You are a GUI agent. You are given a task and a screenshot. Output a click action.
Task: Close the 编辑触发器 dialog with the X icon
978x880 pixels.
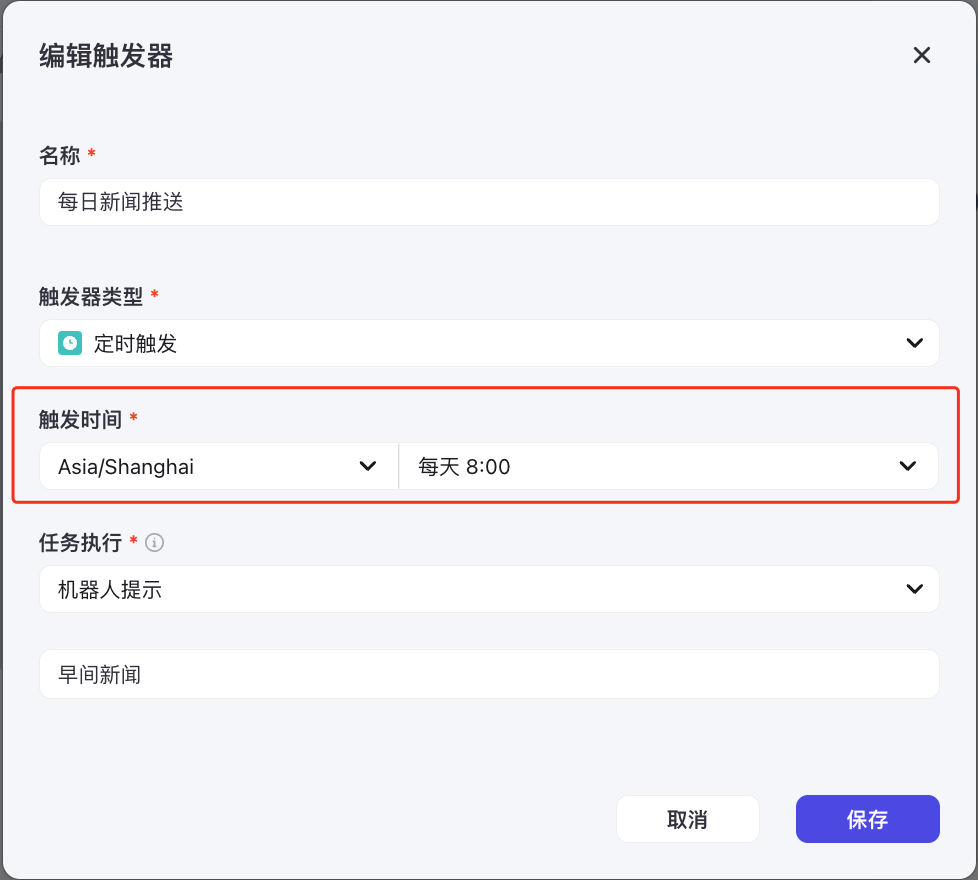tap(921, 55)
